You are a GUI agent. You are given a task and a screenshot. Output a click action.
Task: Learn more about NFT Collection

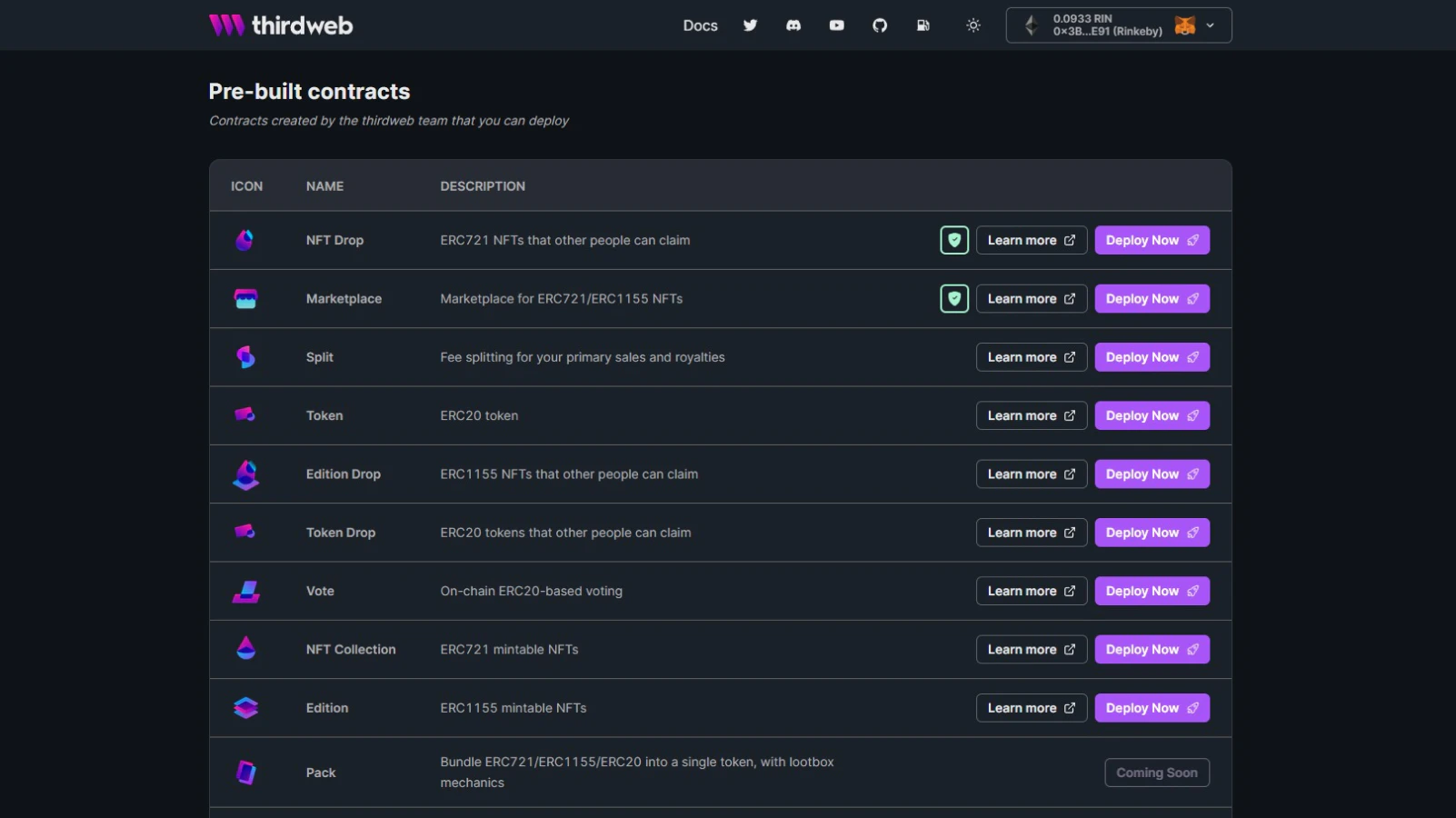point(1032,649)
